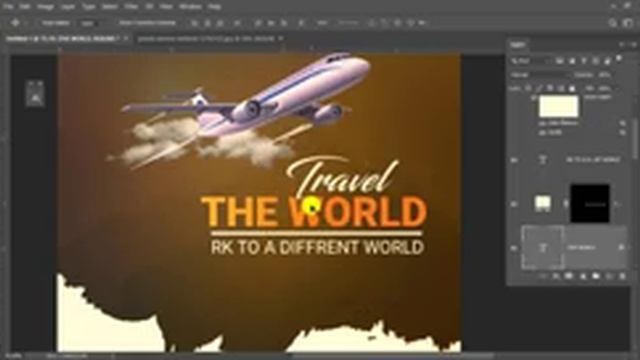Click the Search magnifier icon
The height and width of the screenshot is (360, 640).
pos(613,23)
